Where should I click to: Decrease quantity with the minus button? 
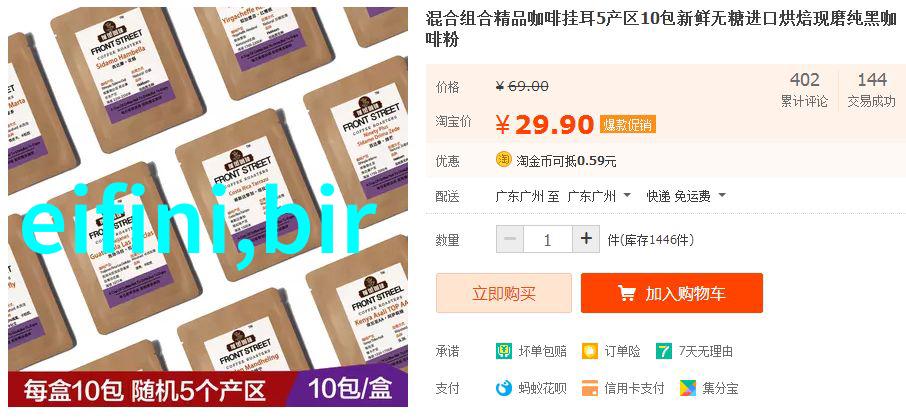510,239
